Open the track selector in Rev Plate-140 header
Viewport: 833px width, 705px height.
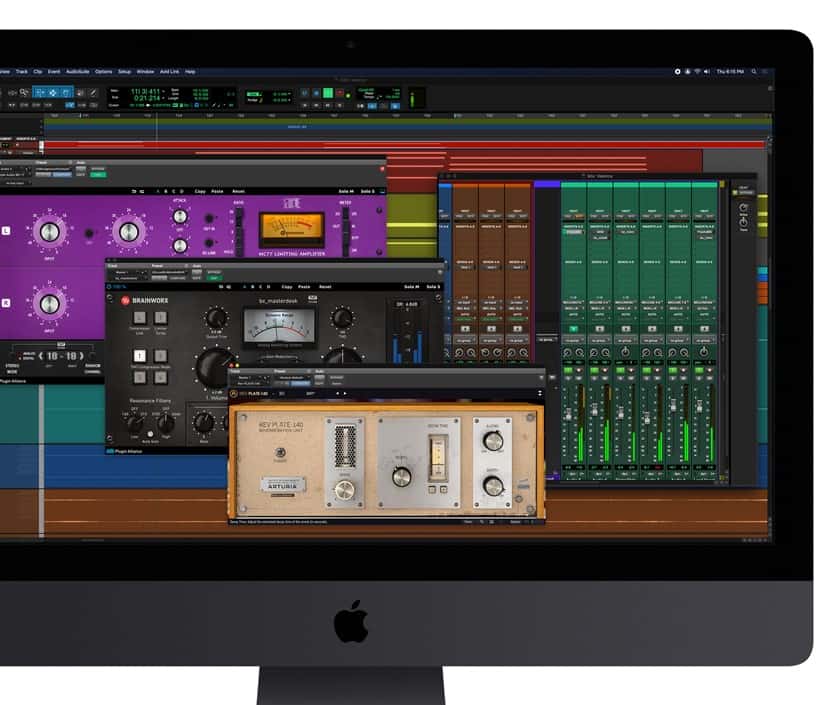[x=250, y=378]
